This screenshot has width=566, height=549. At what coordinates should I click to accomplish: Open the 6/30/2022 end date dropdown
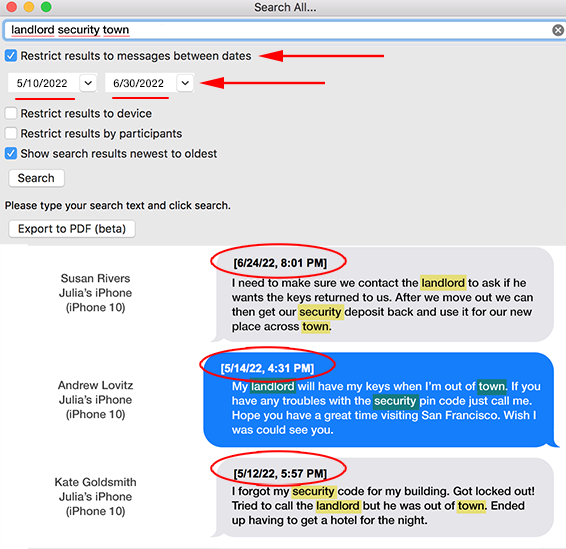pyautogui.click(x=185, y=83)
